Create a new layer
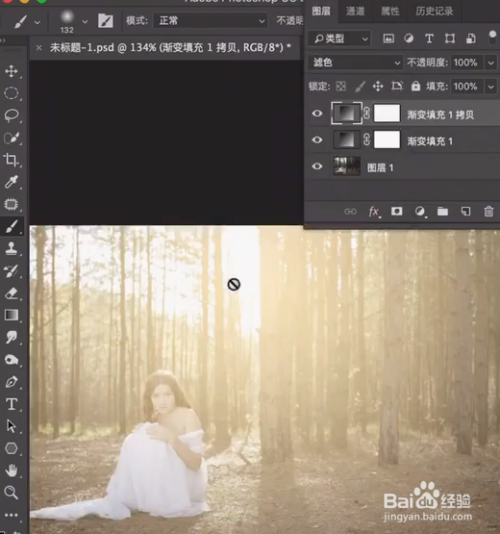Viewport: 500px width, 534px height. (466, 211)
